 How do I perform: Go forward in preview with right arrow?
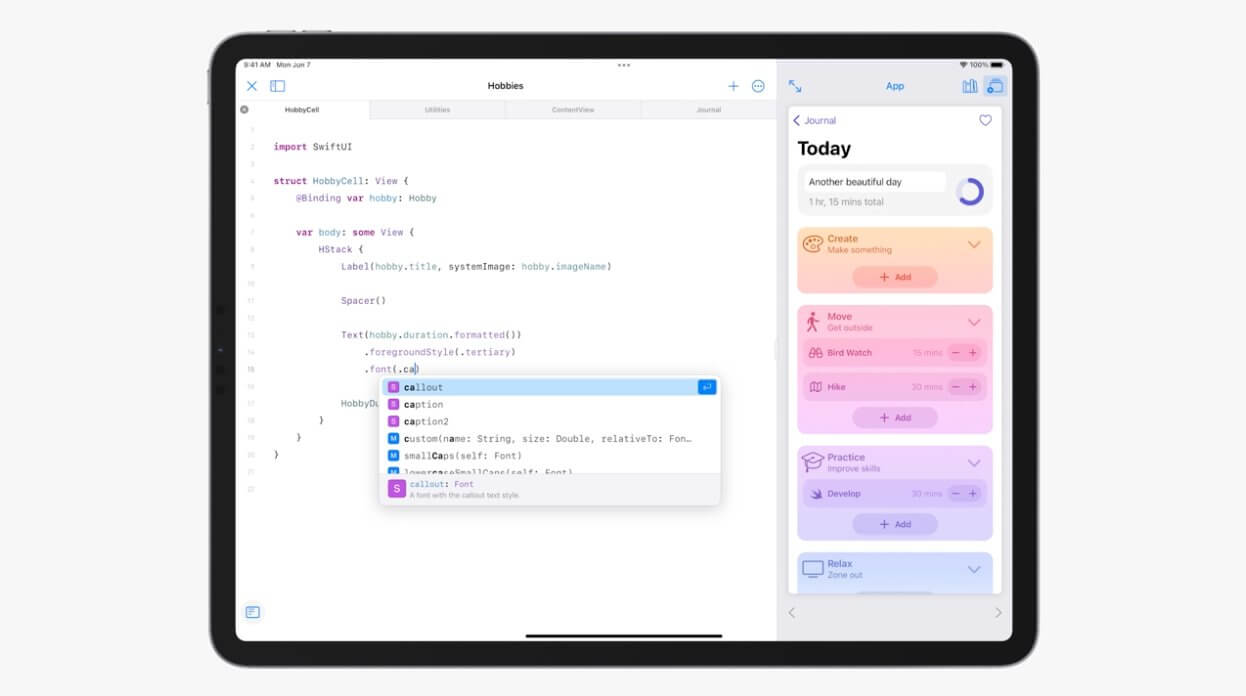[x=997, y=613]
